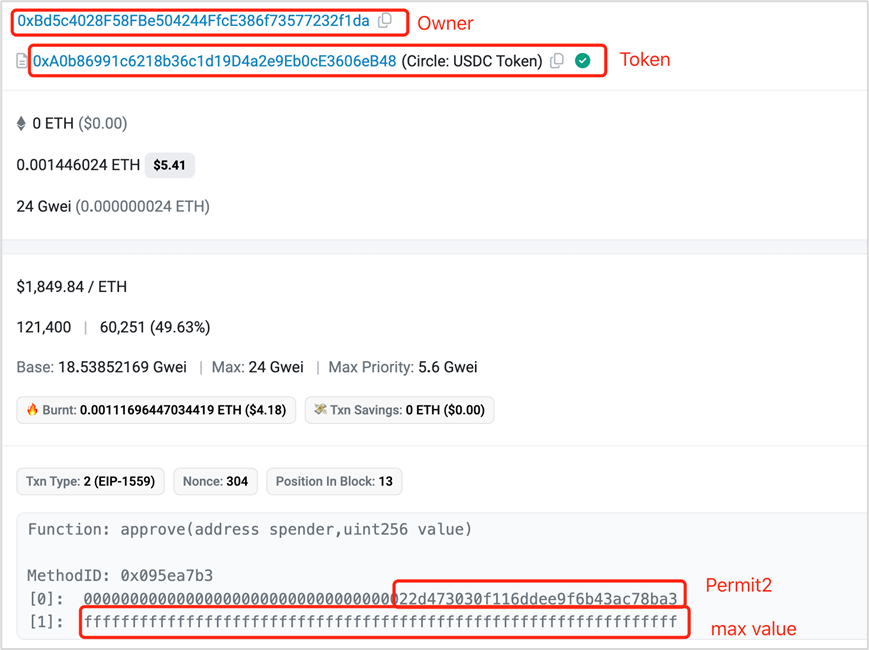869x650 pixels.
Task: Open owner address 0xBd5c4028...f1da link
Action: (193, 21)
